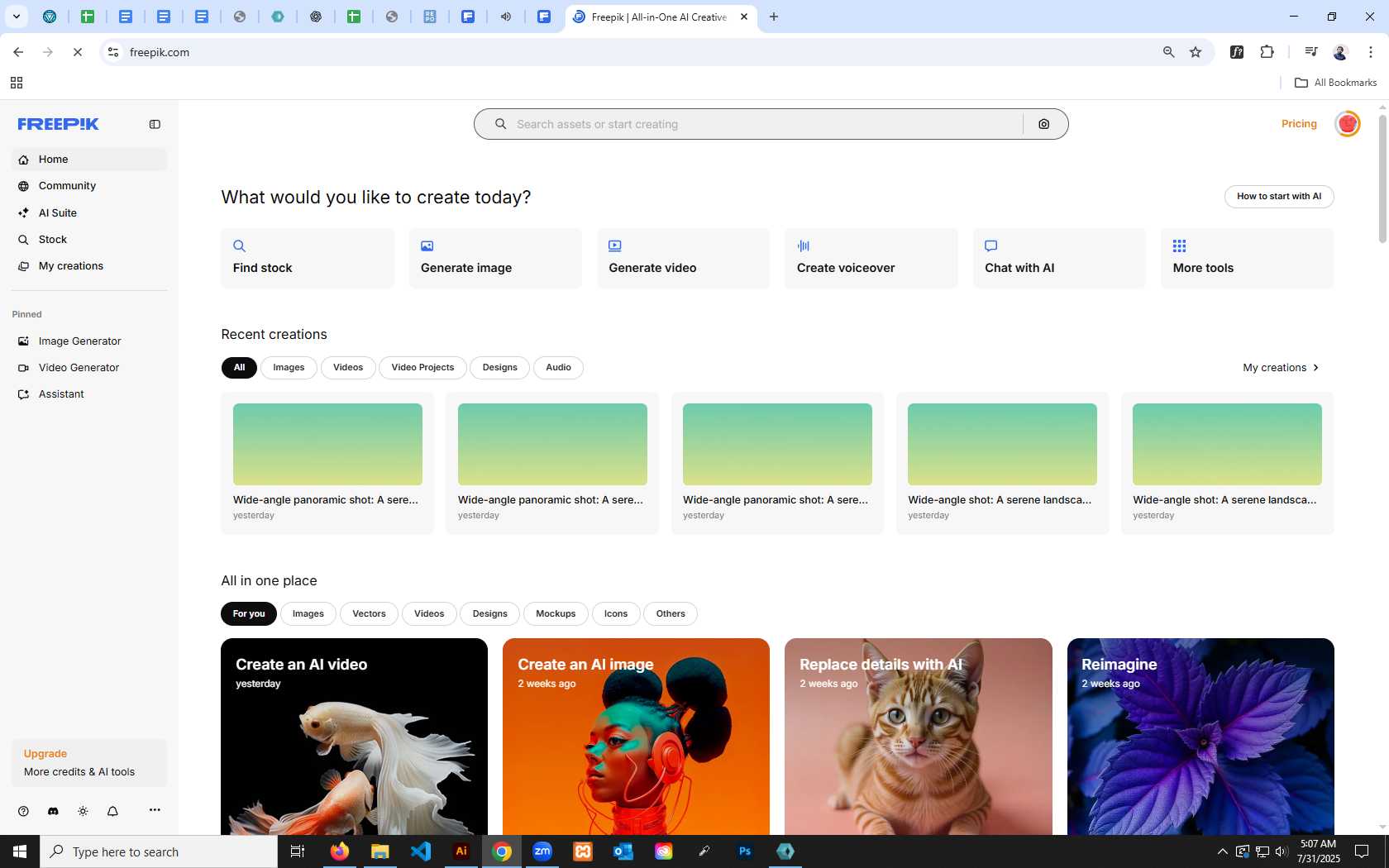Select the Videos filter in Recent creations
This screenshot has height=868, width=1389.
tap(348, 368)
